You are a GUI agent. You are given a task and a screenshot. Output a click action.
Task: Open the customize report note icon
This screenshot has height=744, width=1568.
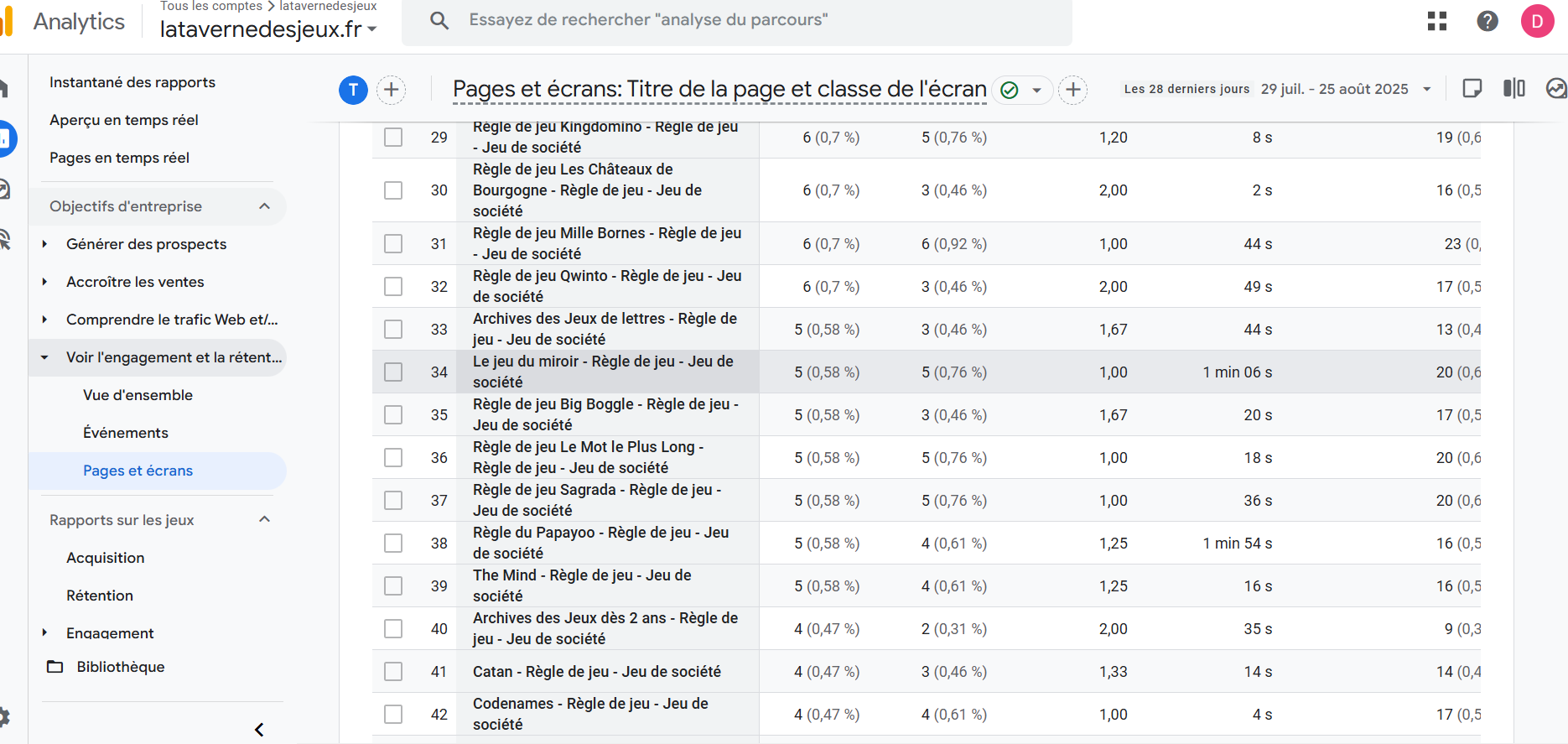coord(1472,89)
